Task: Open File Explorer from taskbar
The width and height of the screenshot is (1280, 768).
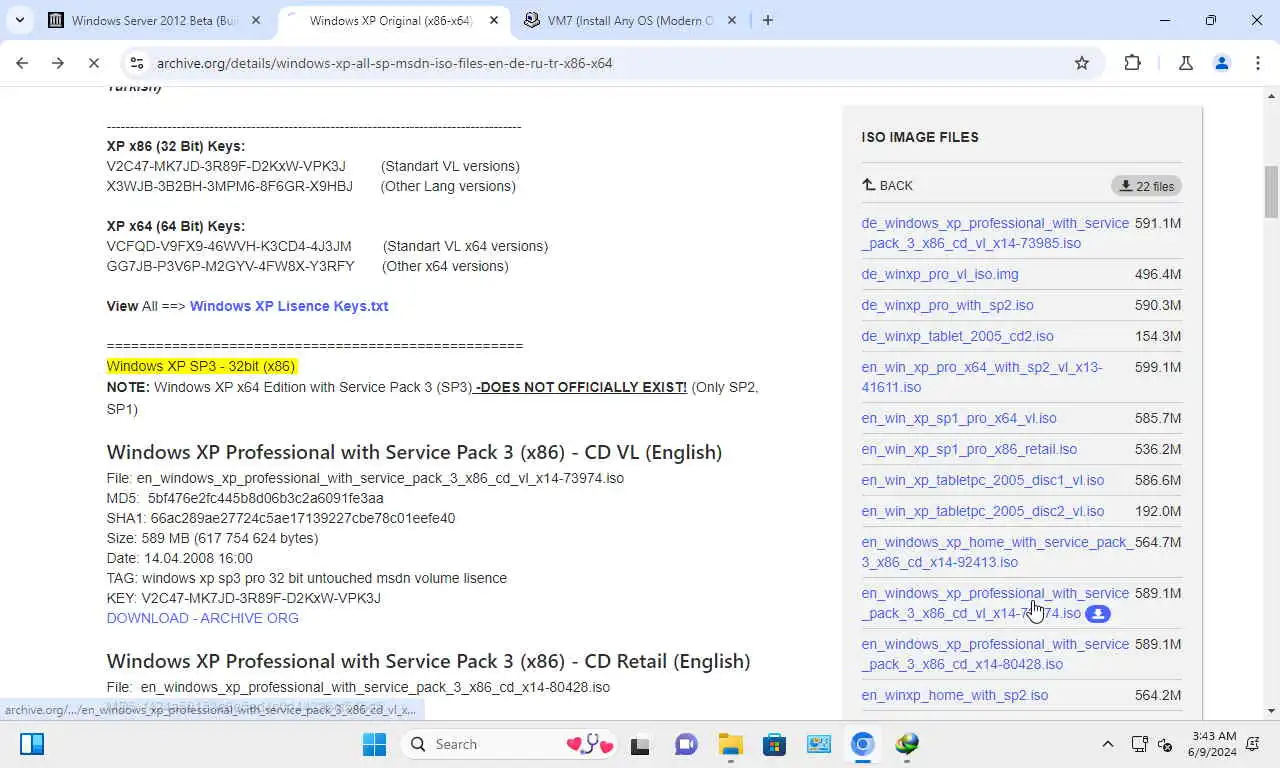Action: [731, 744]
